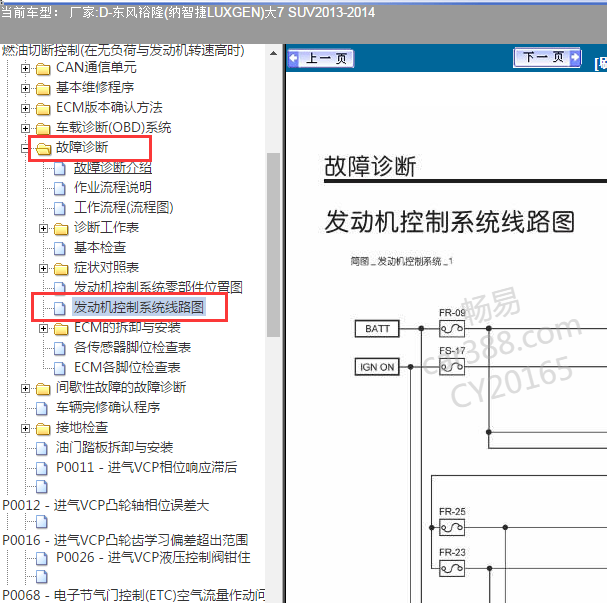Expand the 诊断工作表 folder
The image size is (607, 603).
pos(43,228)
